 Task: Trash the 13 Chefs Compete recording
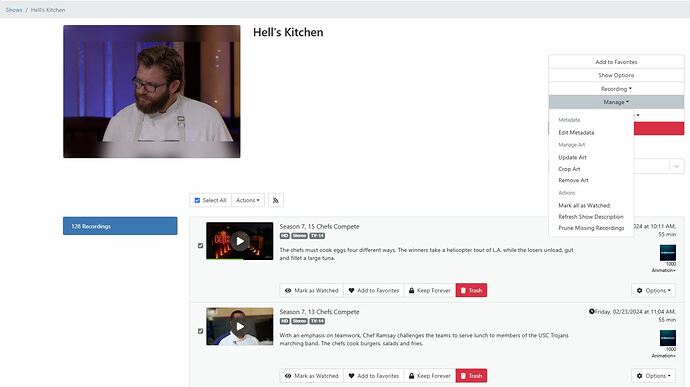[471, 376]
